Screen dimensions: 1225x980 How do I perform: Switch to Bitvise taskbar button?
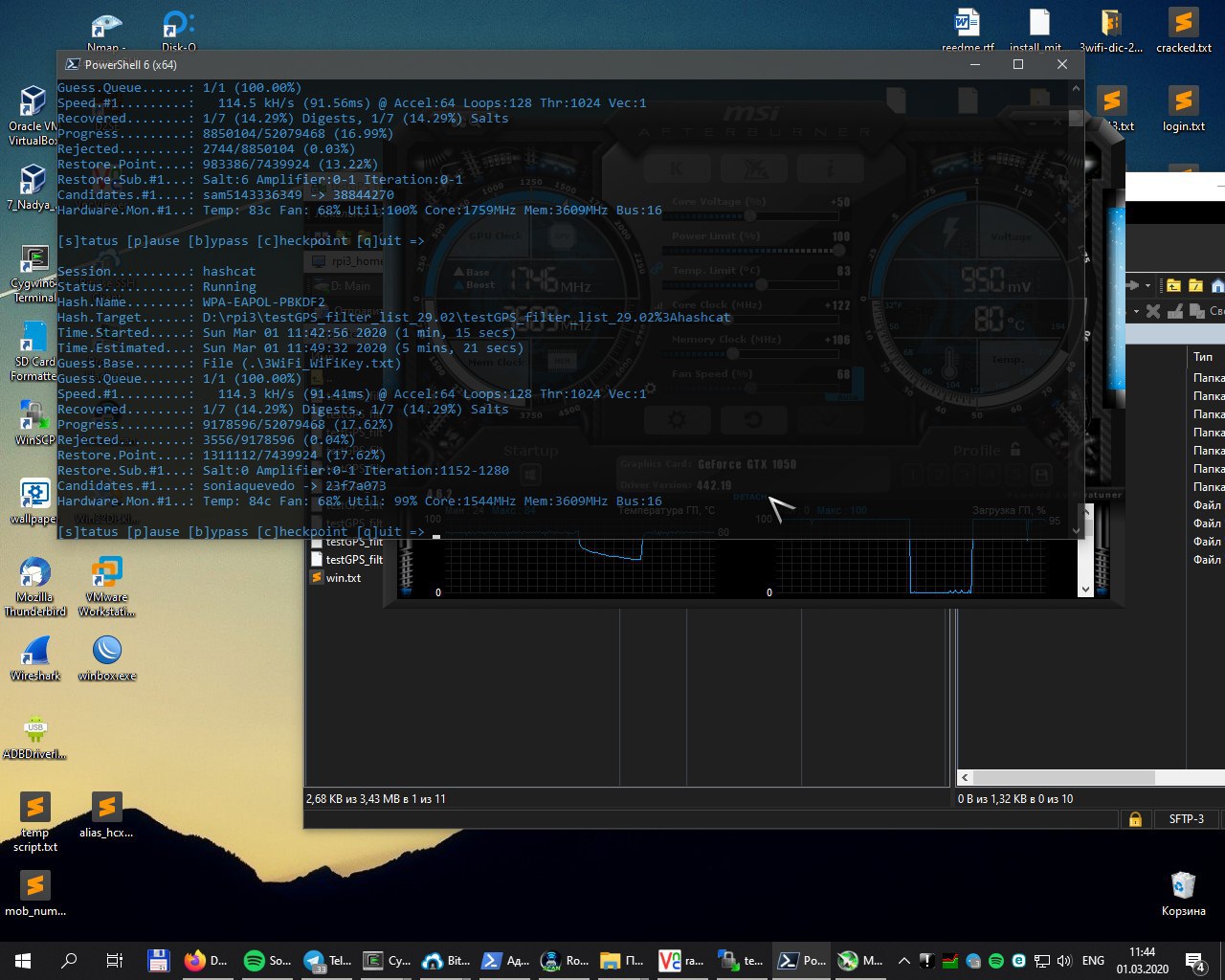click(444, 961)
